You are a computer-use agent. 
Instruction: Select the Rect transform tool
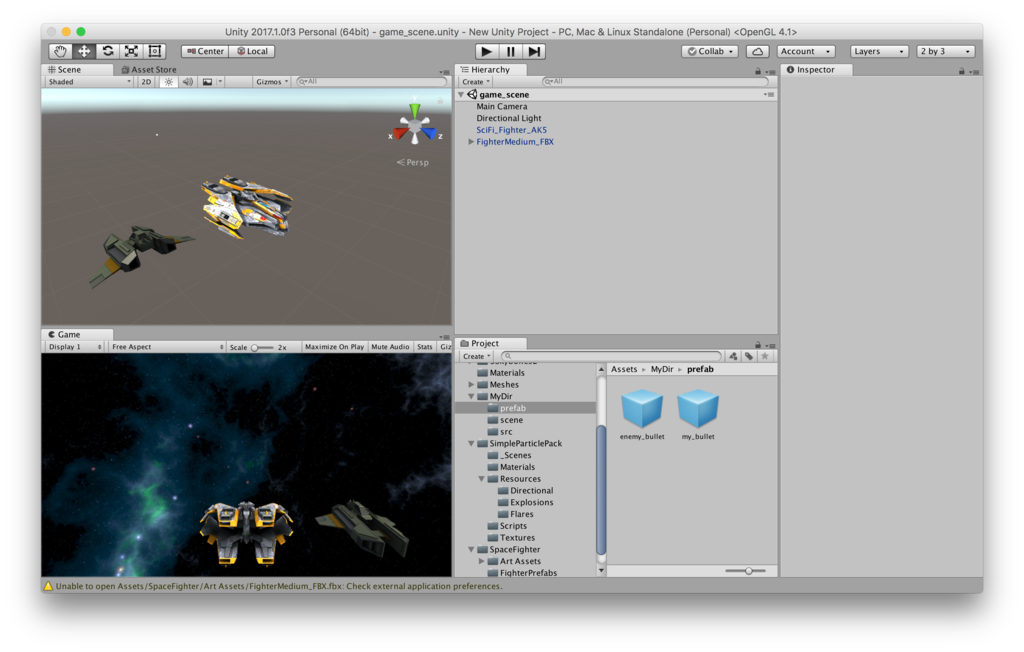[x=155, y=51]
